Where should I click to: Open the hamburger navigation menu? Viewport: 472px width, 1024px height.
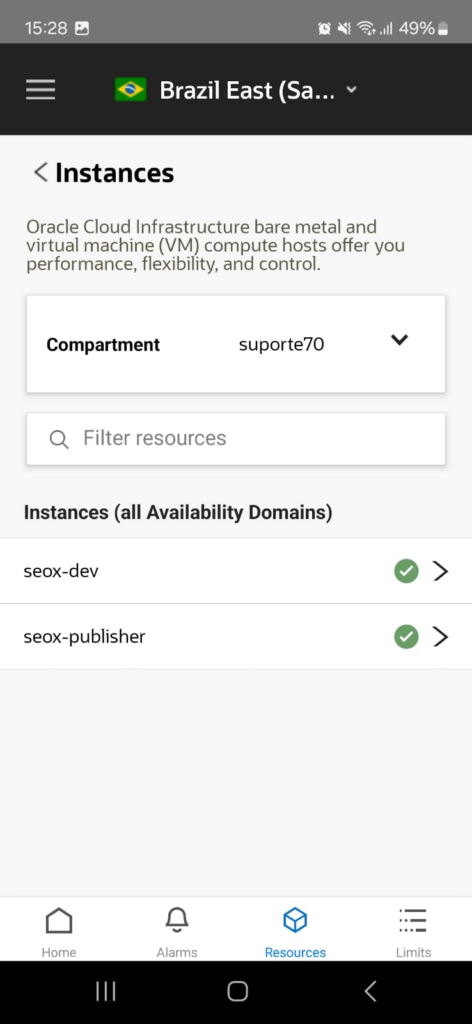pyautogui.click(x=40, y=89)
